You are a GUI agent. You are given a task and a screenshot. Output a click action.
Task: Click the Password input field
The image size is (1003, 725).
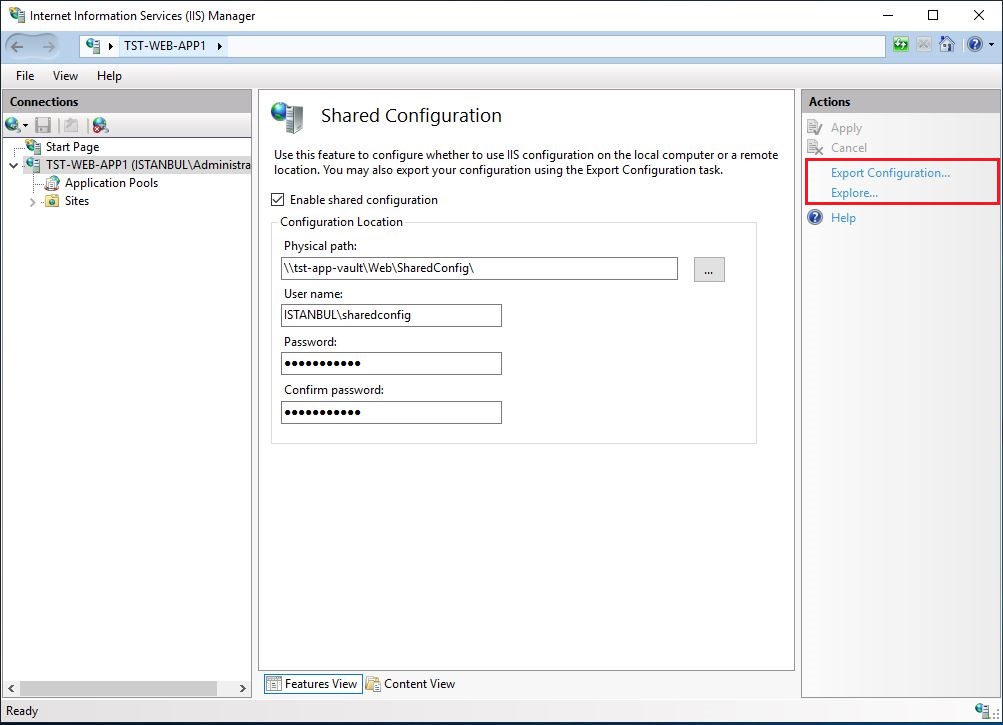(391, 363)
